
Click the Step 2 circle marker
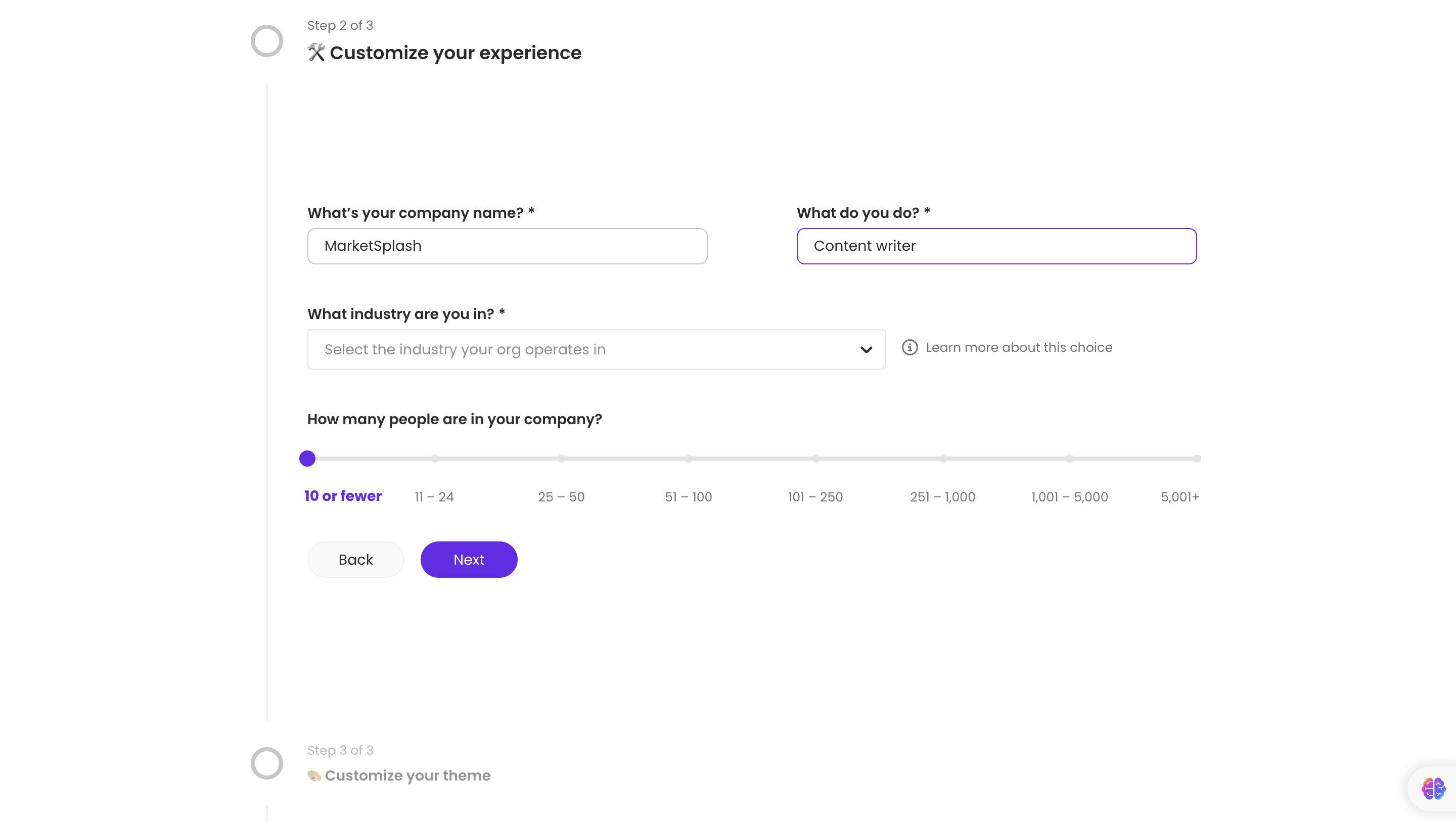point(267,41)
